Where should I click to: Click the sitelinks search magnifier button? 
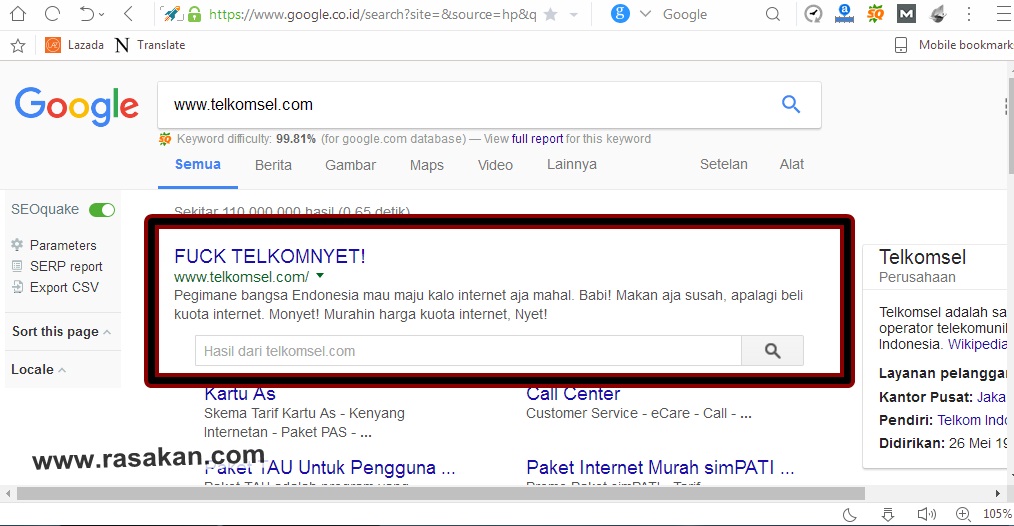coord(772,351)
